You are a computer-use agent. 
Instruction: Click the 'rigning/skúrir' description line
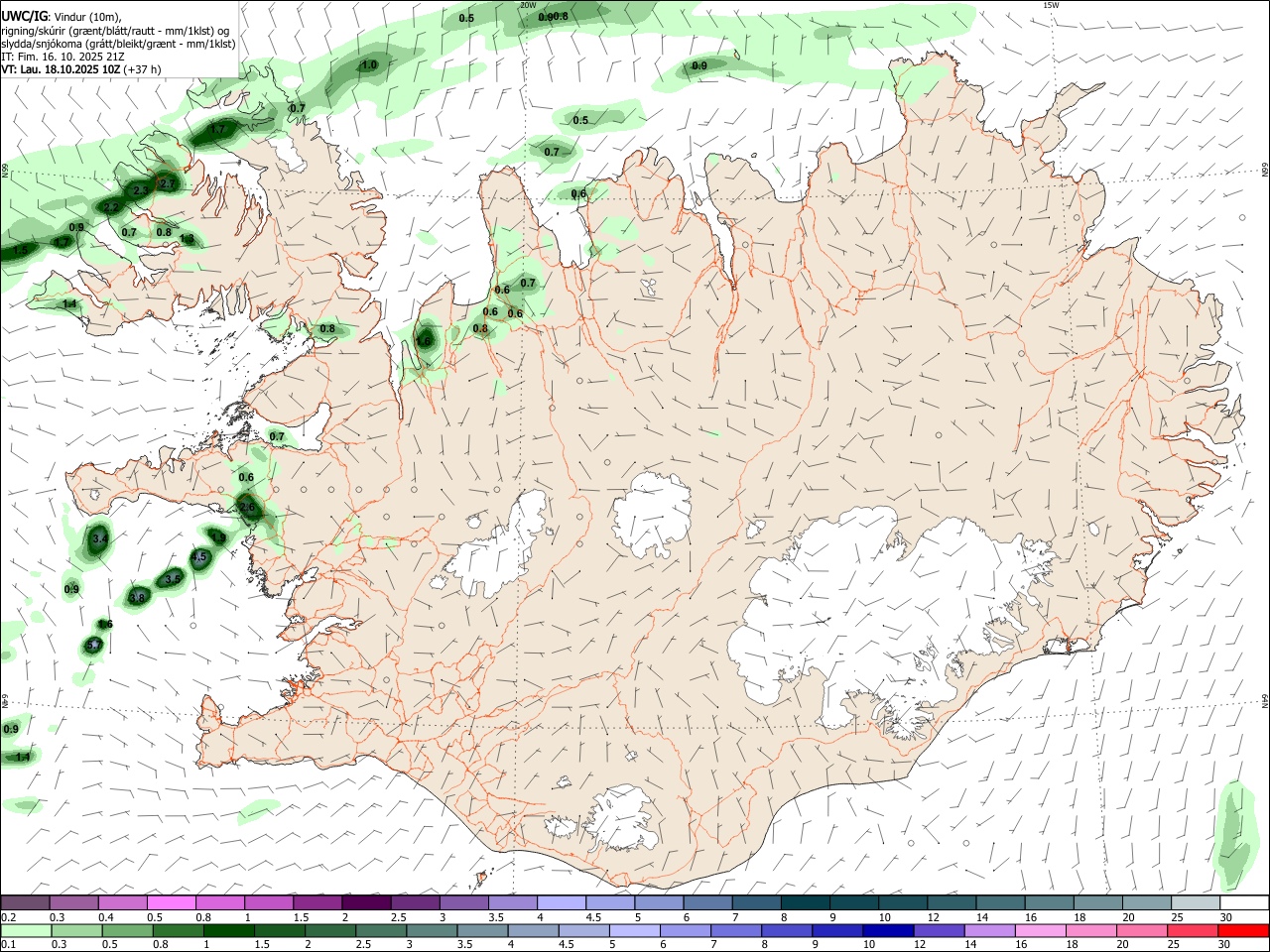pyautogui.click(x=115, y=31)
